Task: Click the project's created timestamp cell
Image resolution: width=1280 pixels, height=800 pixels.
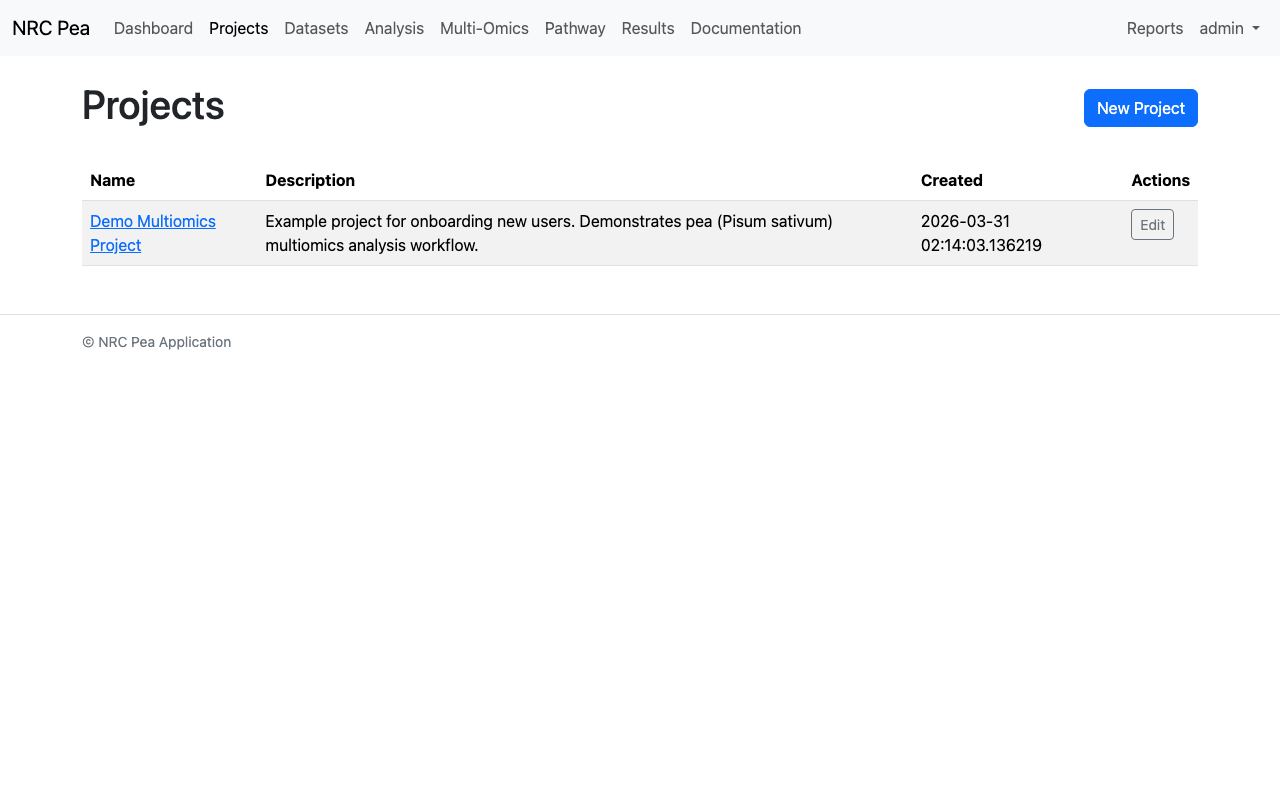Action: [x=981, y=233]
